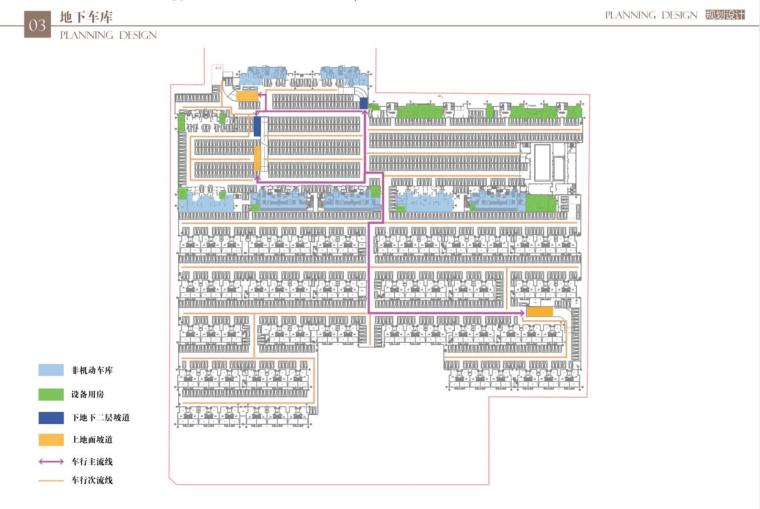760x509 pixels.
Task: Select the dark blue ramp above the vertical orange ramp
Action: [258, 128]
